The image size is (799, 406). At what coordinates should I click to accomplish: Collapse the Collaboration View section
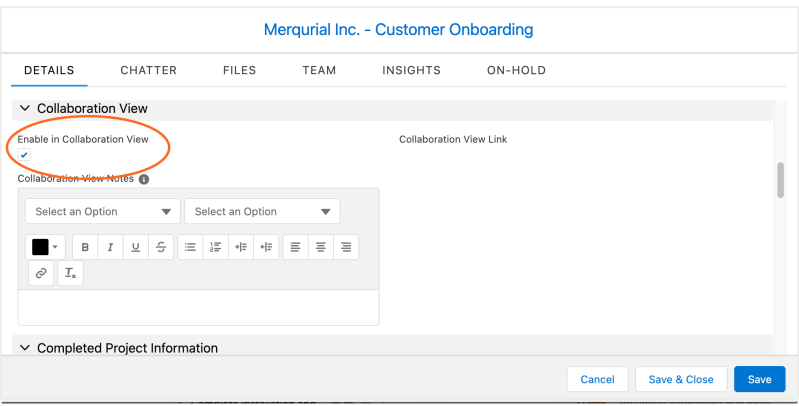(24, 108)
